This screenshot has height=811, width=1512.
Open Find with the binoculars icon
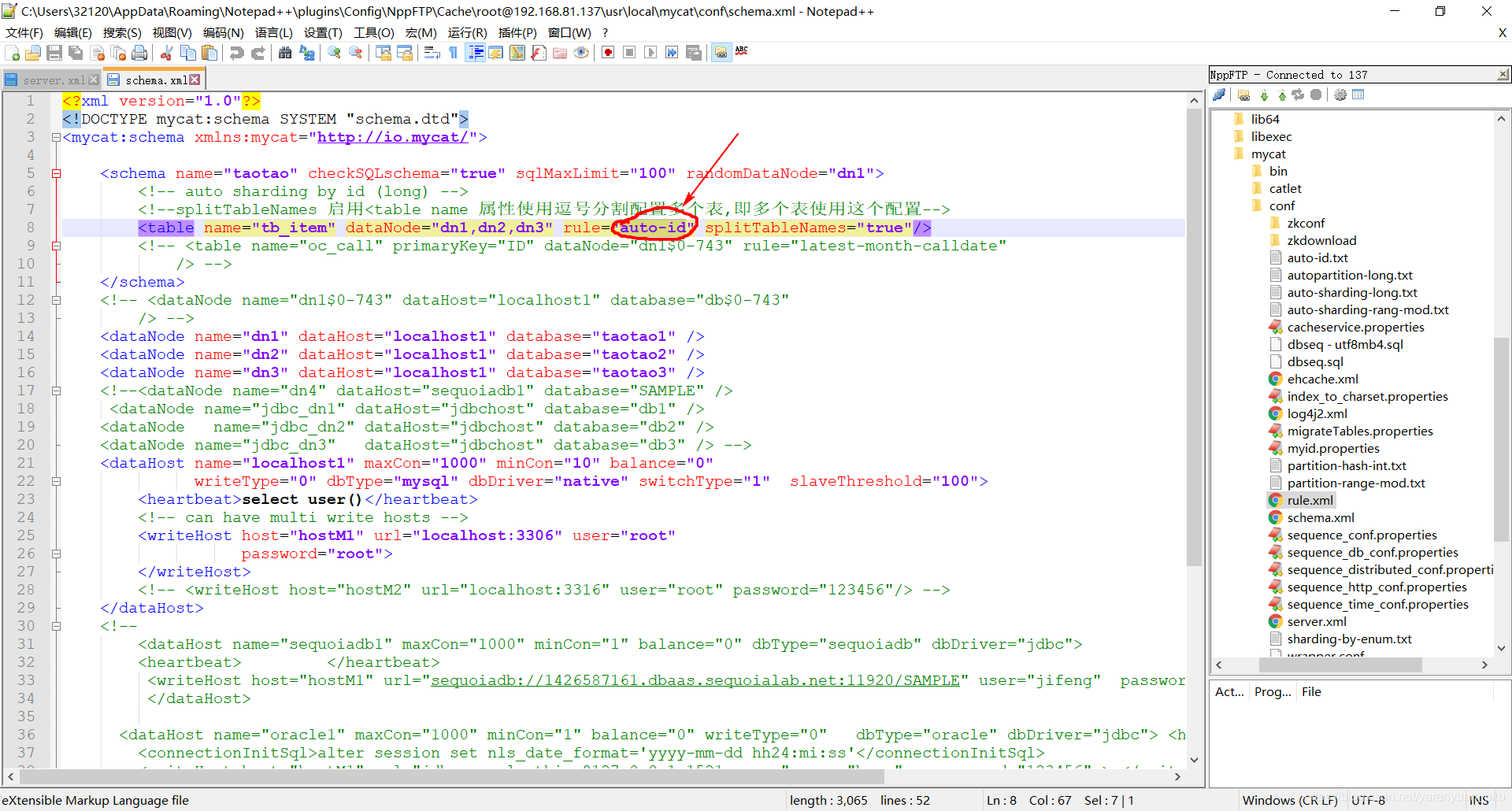pyautogui.click(x=285, y=53)
